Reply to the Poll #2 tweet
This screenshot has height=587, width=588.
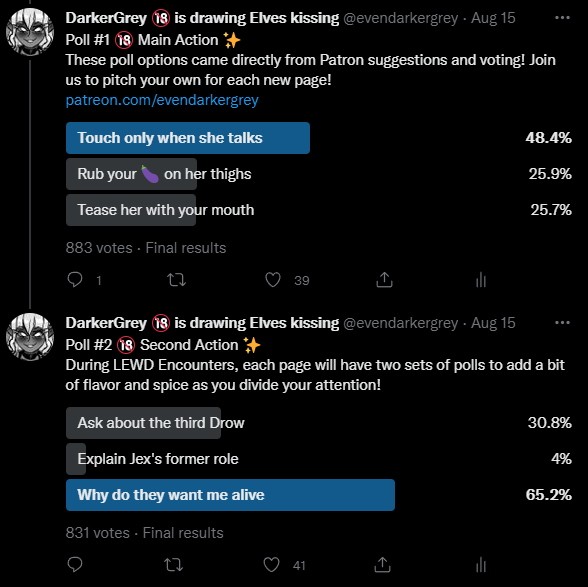pos(75,564)
